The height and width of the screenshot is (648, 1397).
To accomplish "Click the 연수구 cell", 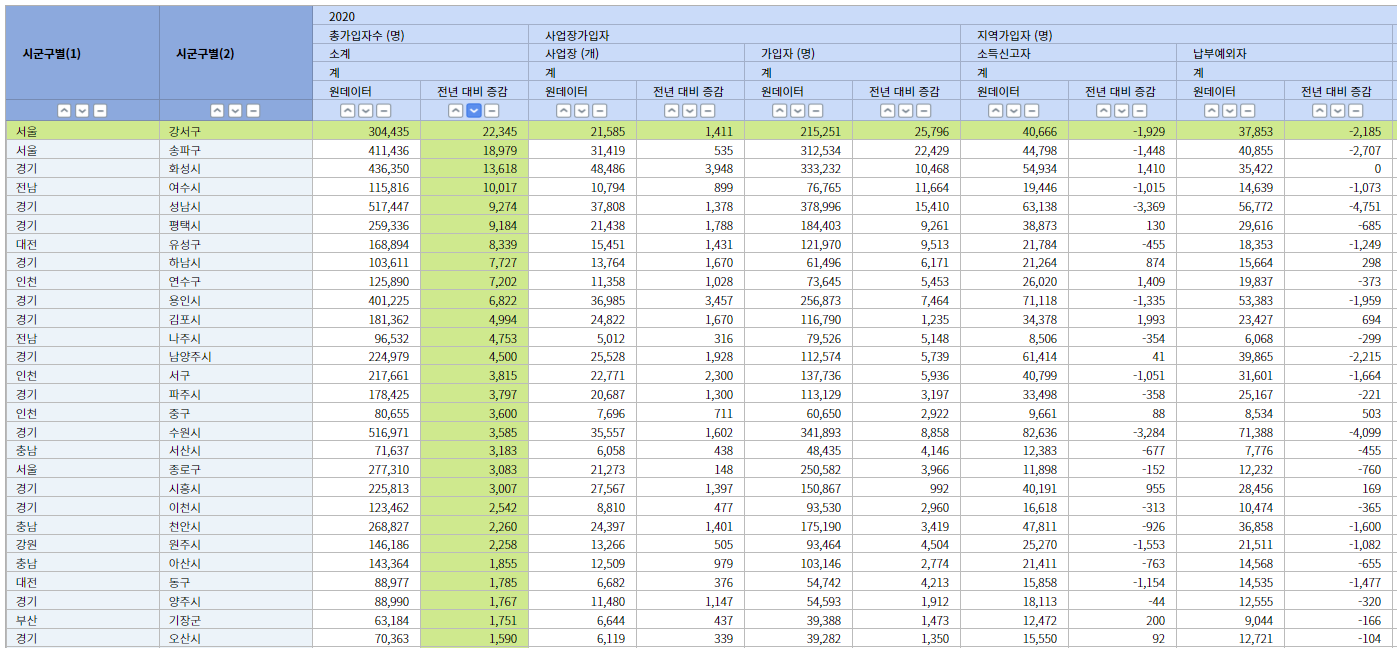I will click(x=236, y=281).
